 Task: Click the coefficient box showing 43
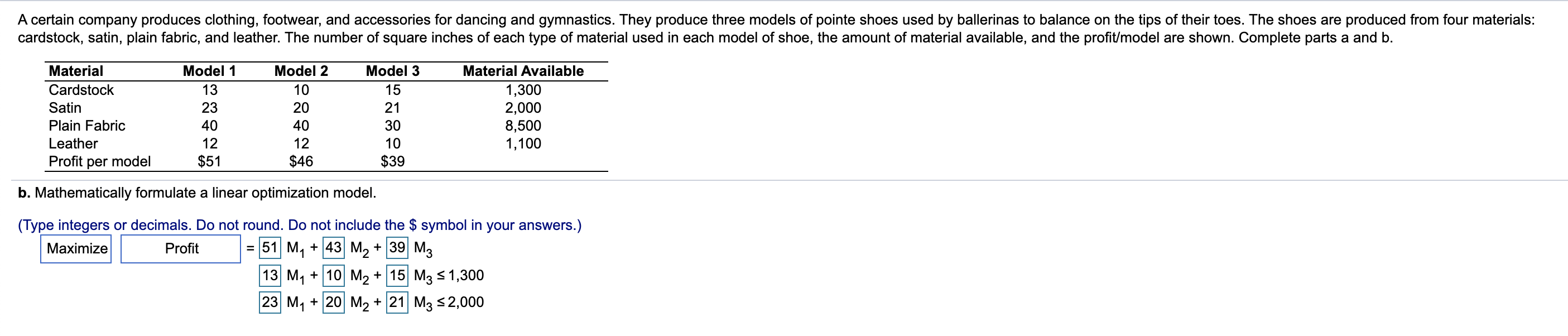click(334, 248)
